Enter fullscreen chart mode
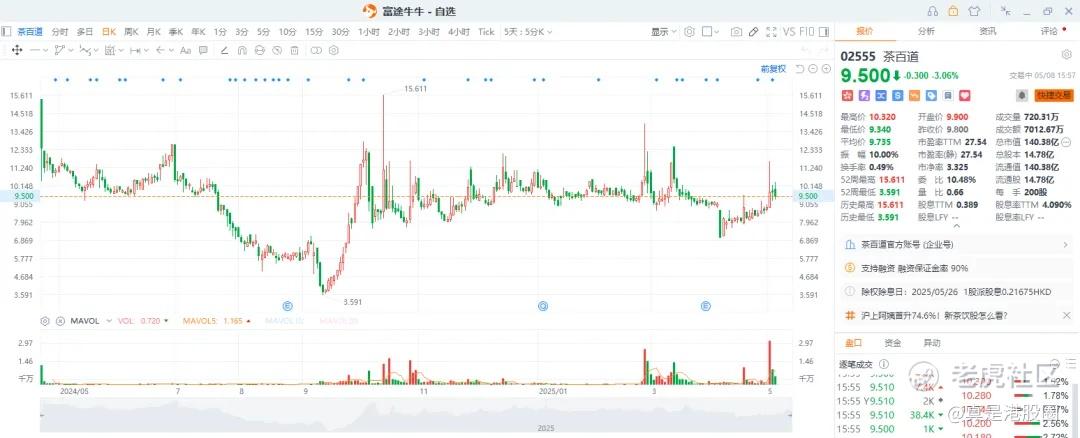The height and width of the screenshot is (438, 1080). 771,32
